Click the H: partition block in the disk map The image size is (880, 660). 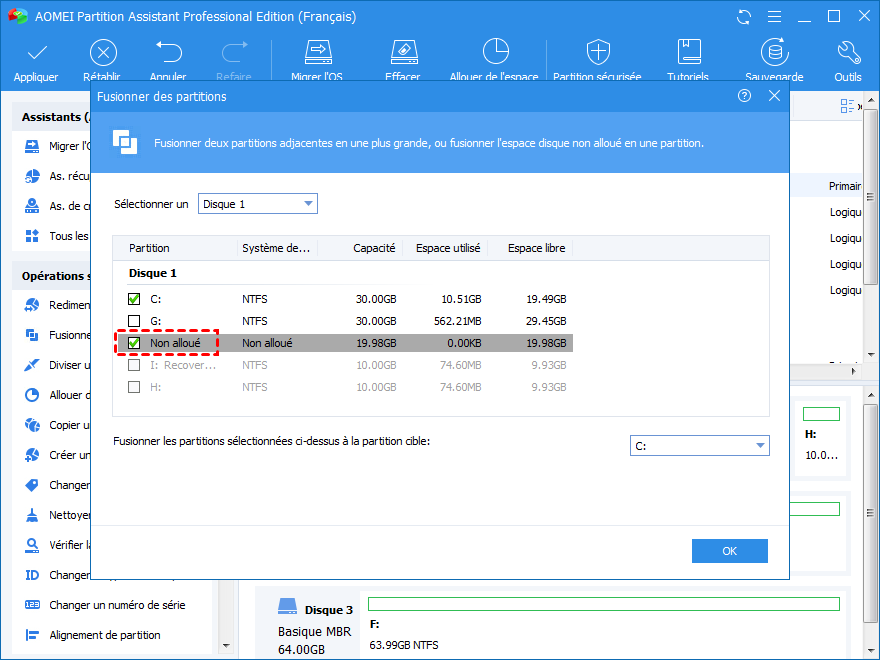point(821,437)
